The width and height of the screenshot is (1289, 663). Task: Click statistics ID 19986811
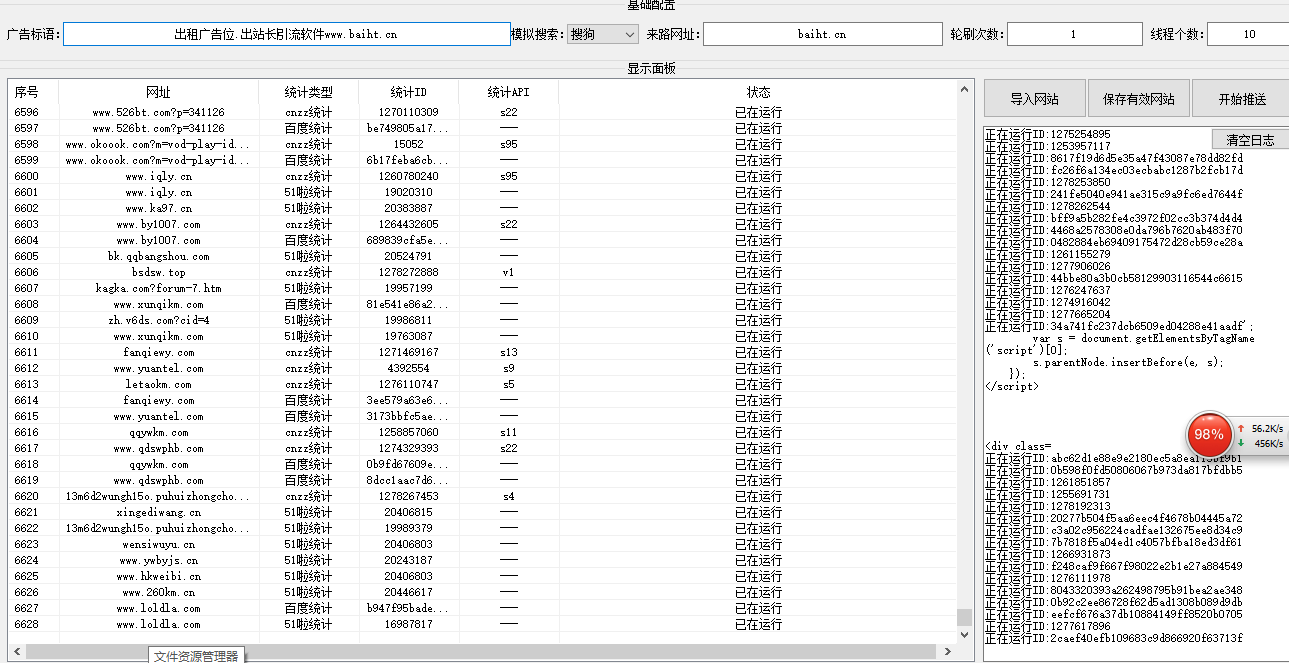408,320
